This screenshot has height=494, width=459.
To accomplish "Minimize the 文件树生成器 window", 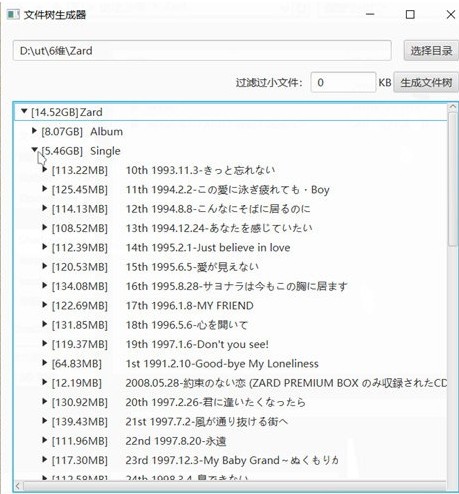I will (370, 14).
